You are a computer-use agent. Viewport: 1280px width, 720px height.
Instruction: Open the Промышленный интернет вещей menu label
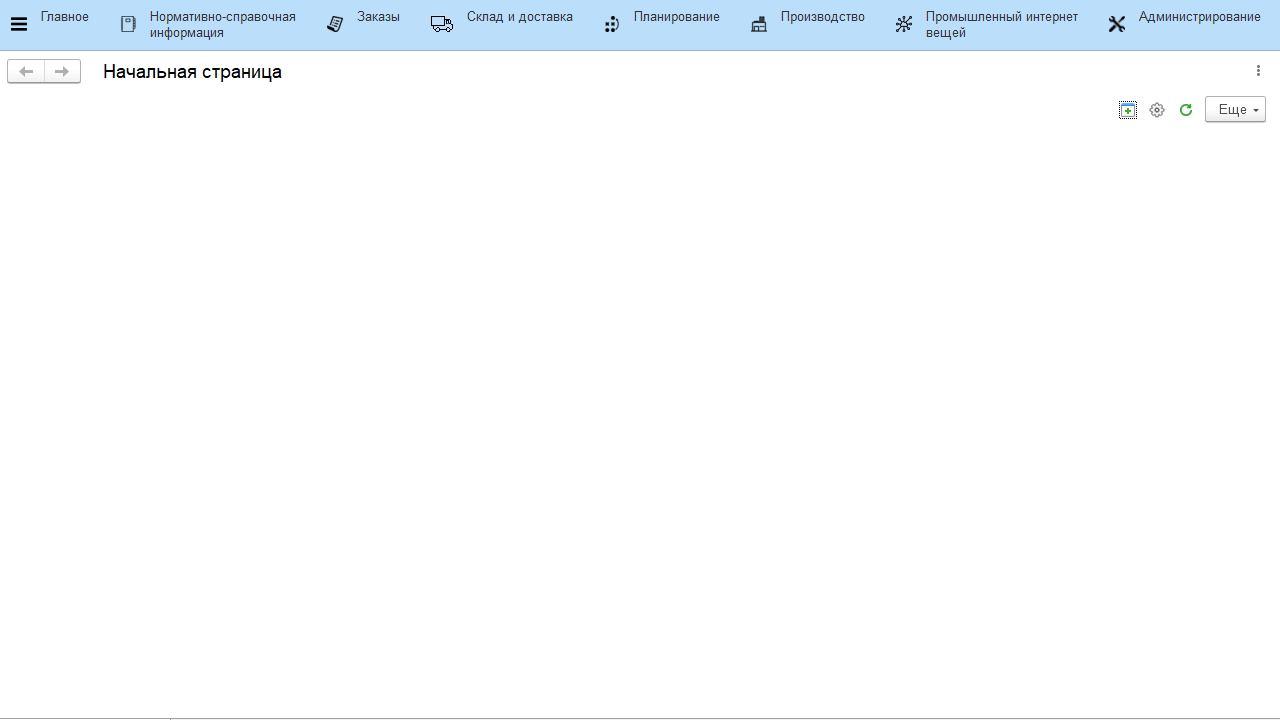point(1001,24)
